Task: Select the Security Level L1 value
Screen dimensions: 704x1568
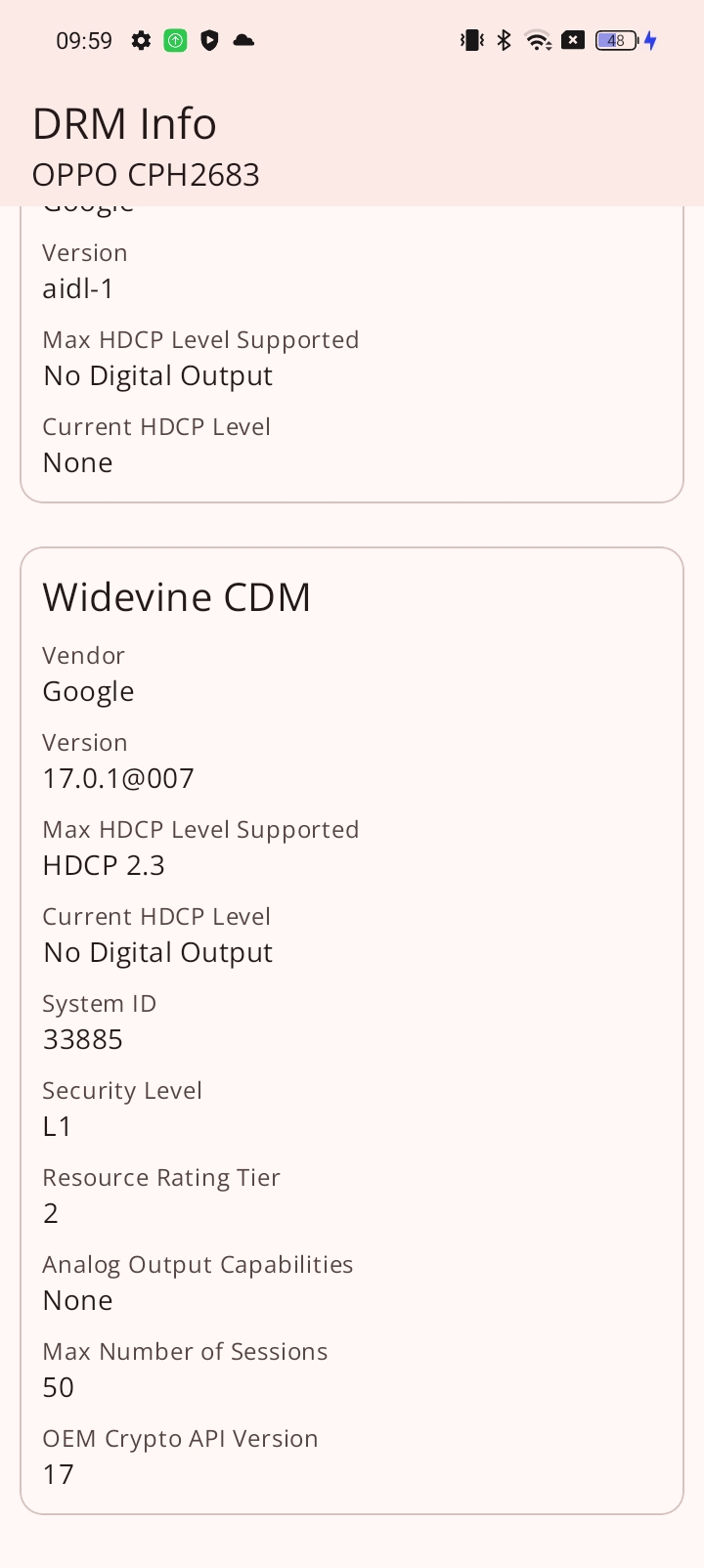Action: pos(57,1126)
